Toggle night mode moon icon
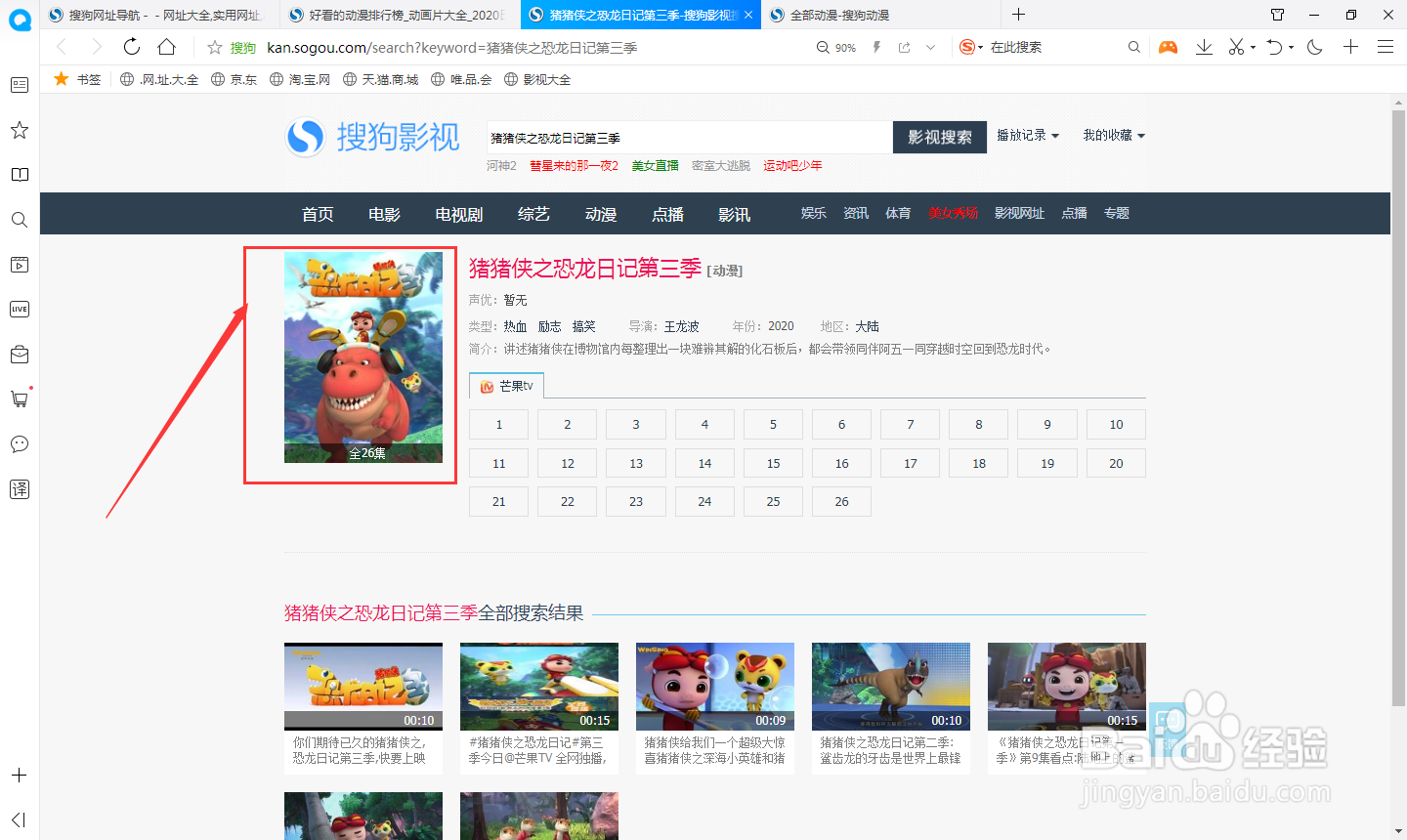1407x840 pixels. [x=1315, y=47]
